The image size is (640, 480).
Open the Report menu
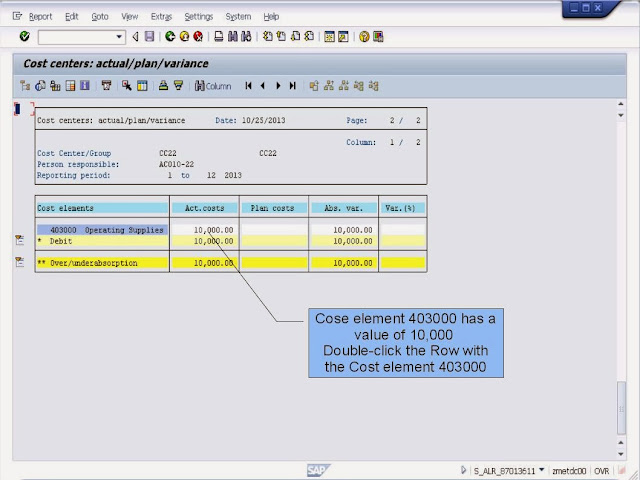point(40,17)
